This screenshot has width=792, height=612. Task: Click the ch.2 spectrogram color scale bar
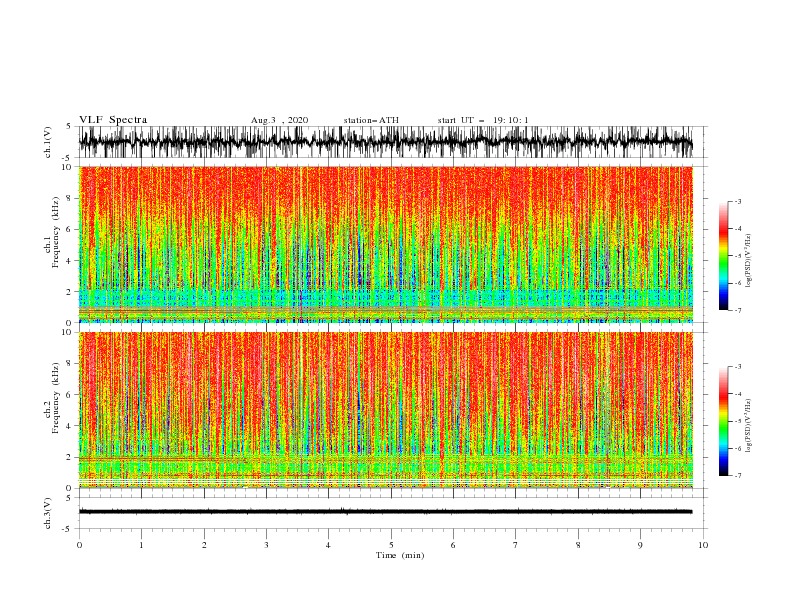click(723, 421)
